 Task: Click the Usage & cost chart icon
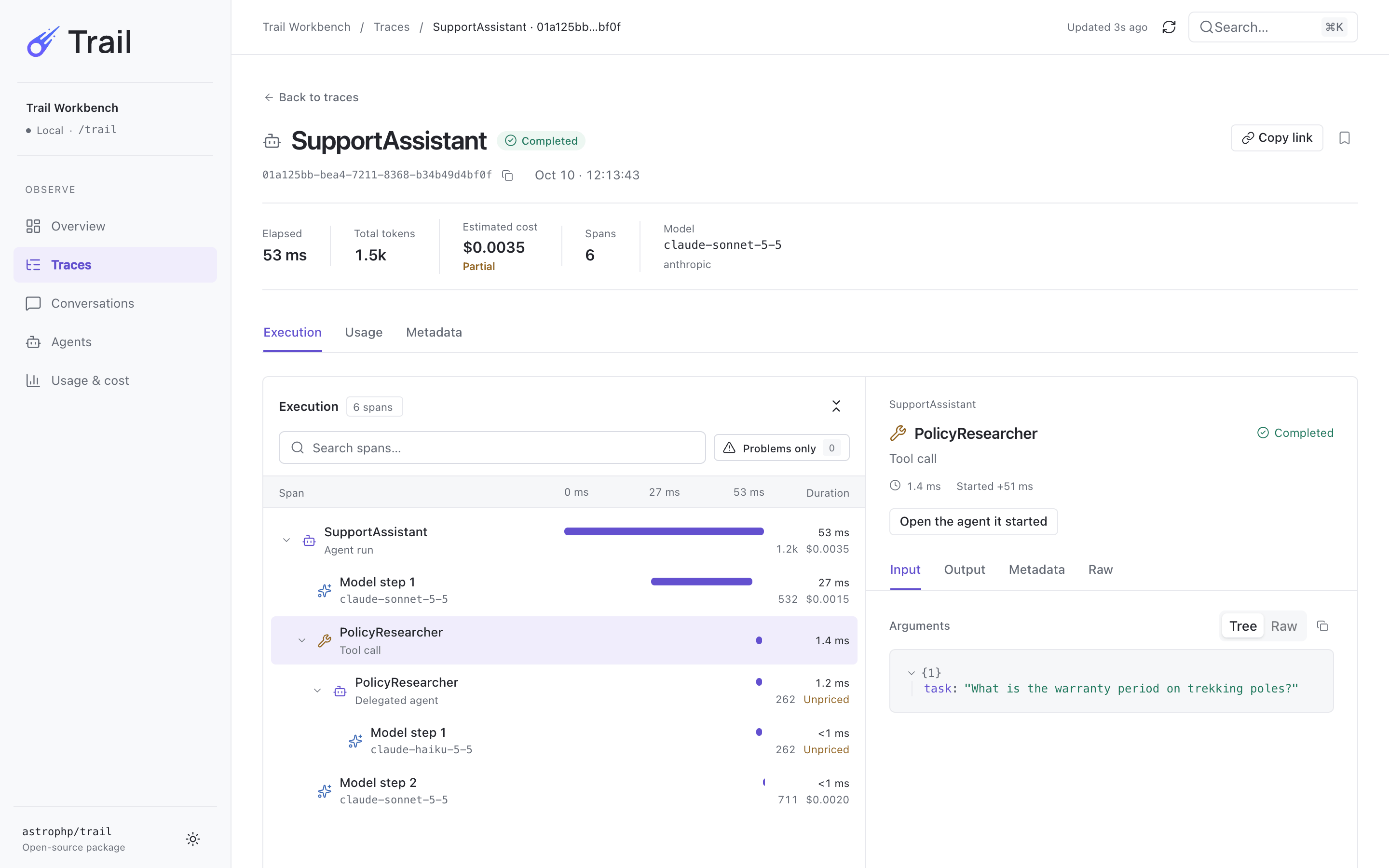(x=33, y=380)
